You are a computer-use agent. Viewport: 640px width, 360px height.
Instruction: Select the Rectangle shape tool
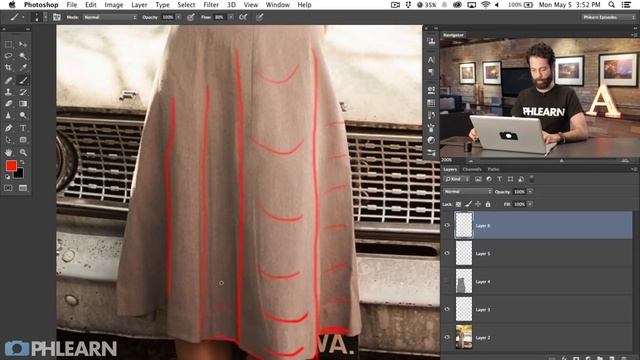point(23,140)
